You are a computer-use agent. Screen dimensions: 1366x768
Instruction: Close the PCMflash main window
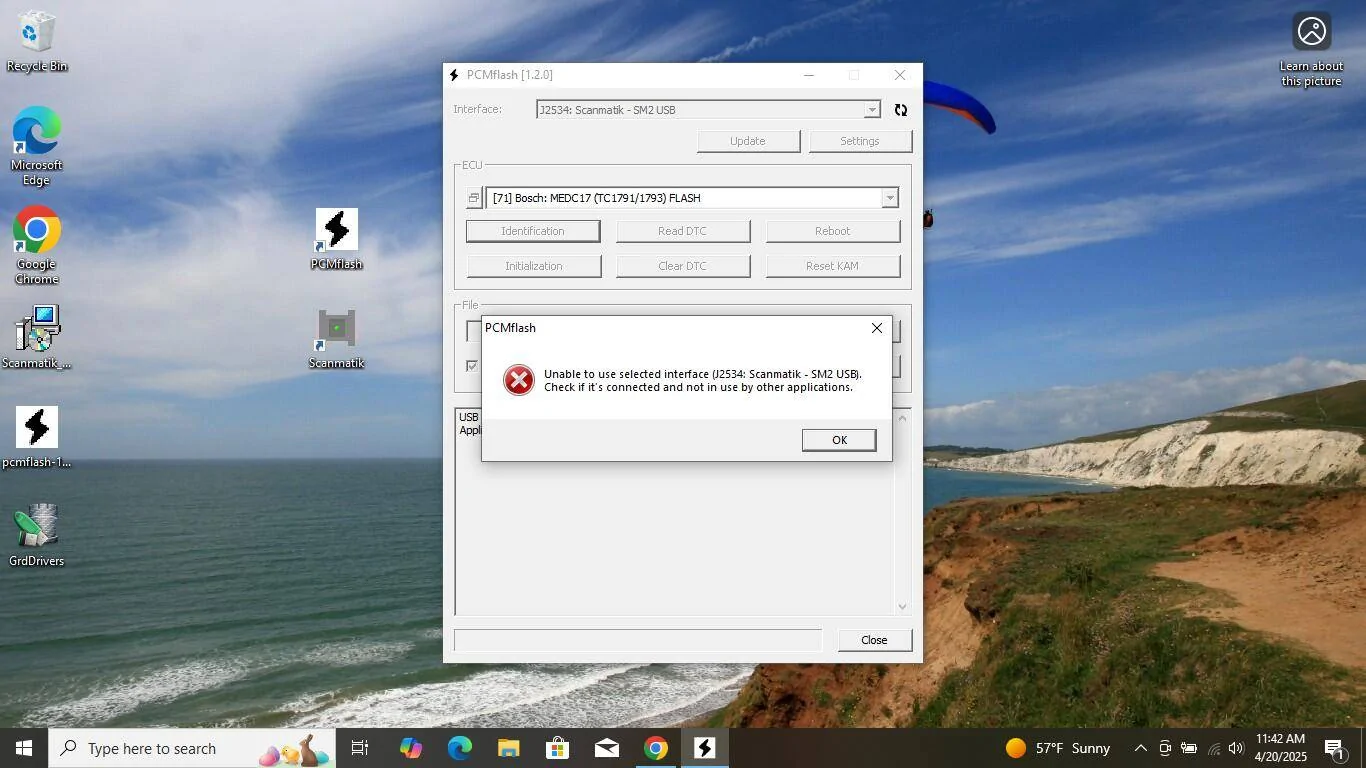pyautogui.click(x=900, y=75)
